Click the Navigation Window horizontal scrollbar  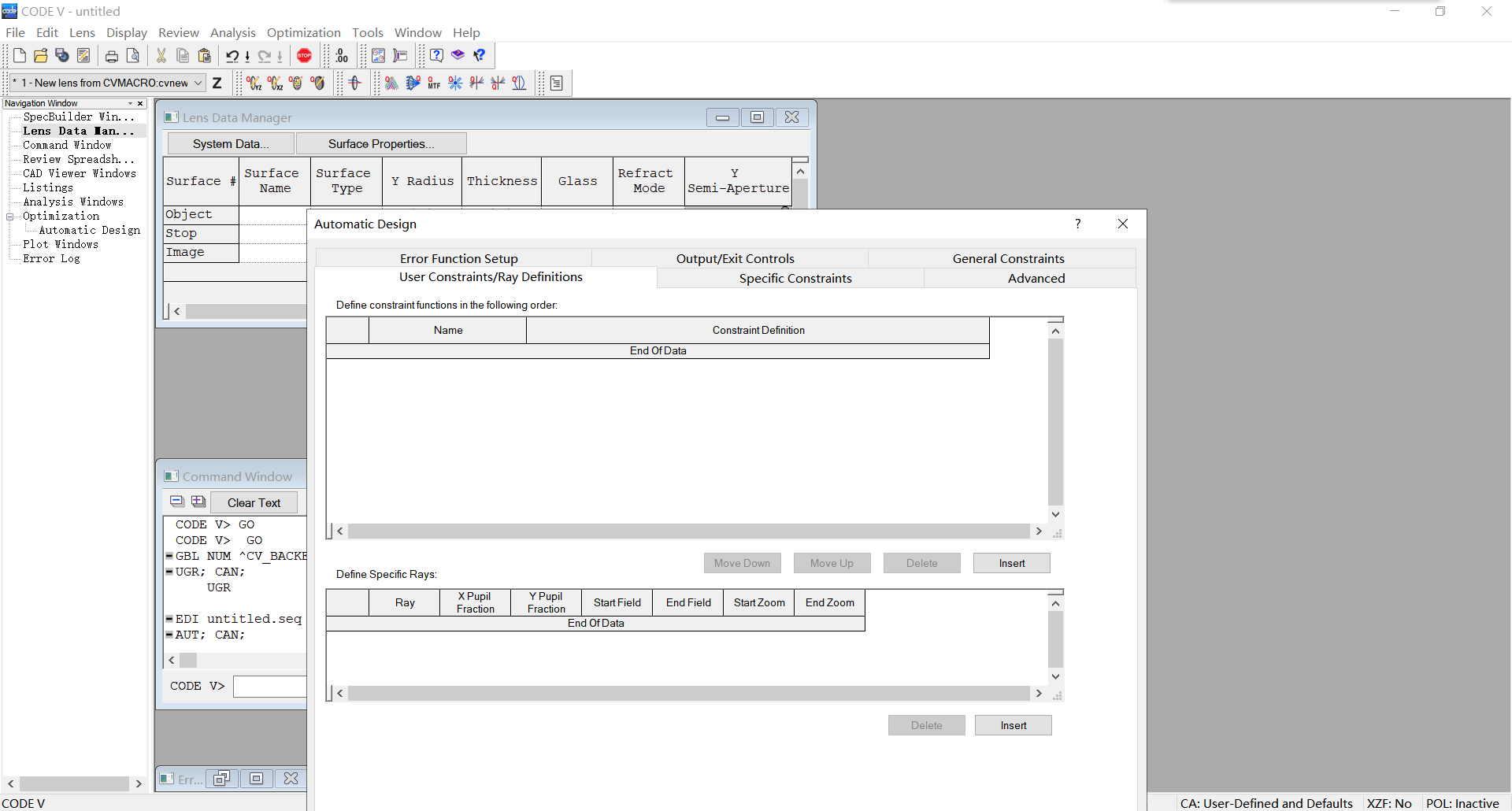coord(74,783)
